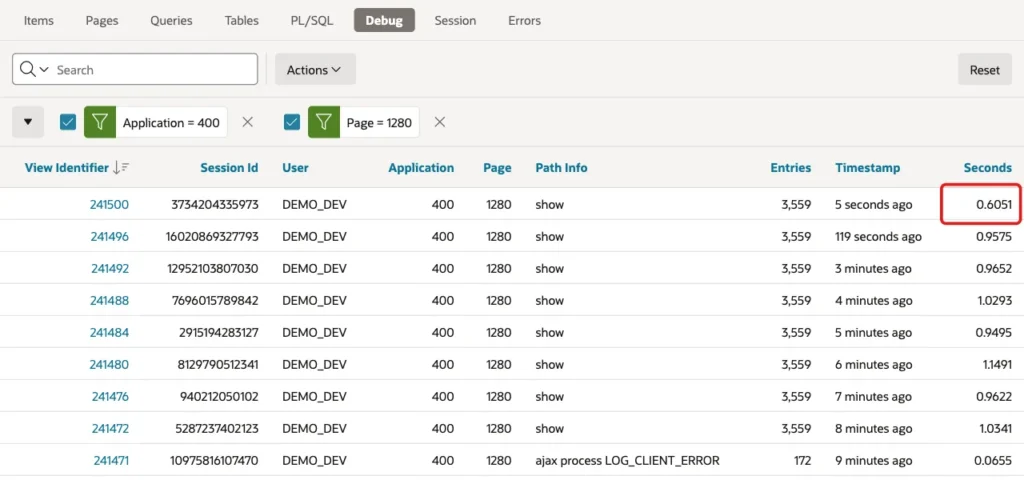This screenshot has height=480, width=1024.
Task: Open view identifier 241480 link
Action: click(x=109, y=364)
